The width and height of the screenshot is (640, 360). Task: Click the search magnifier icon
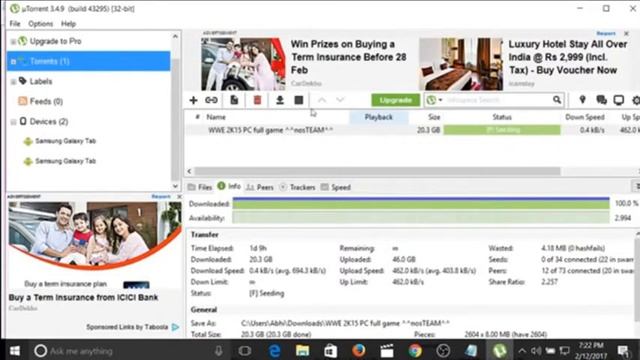coord(557,100)
